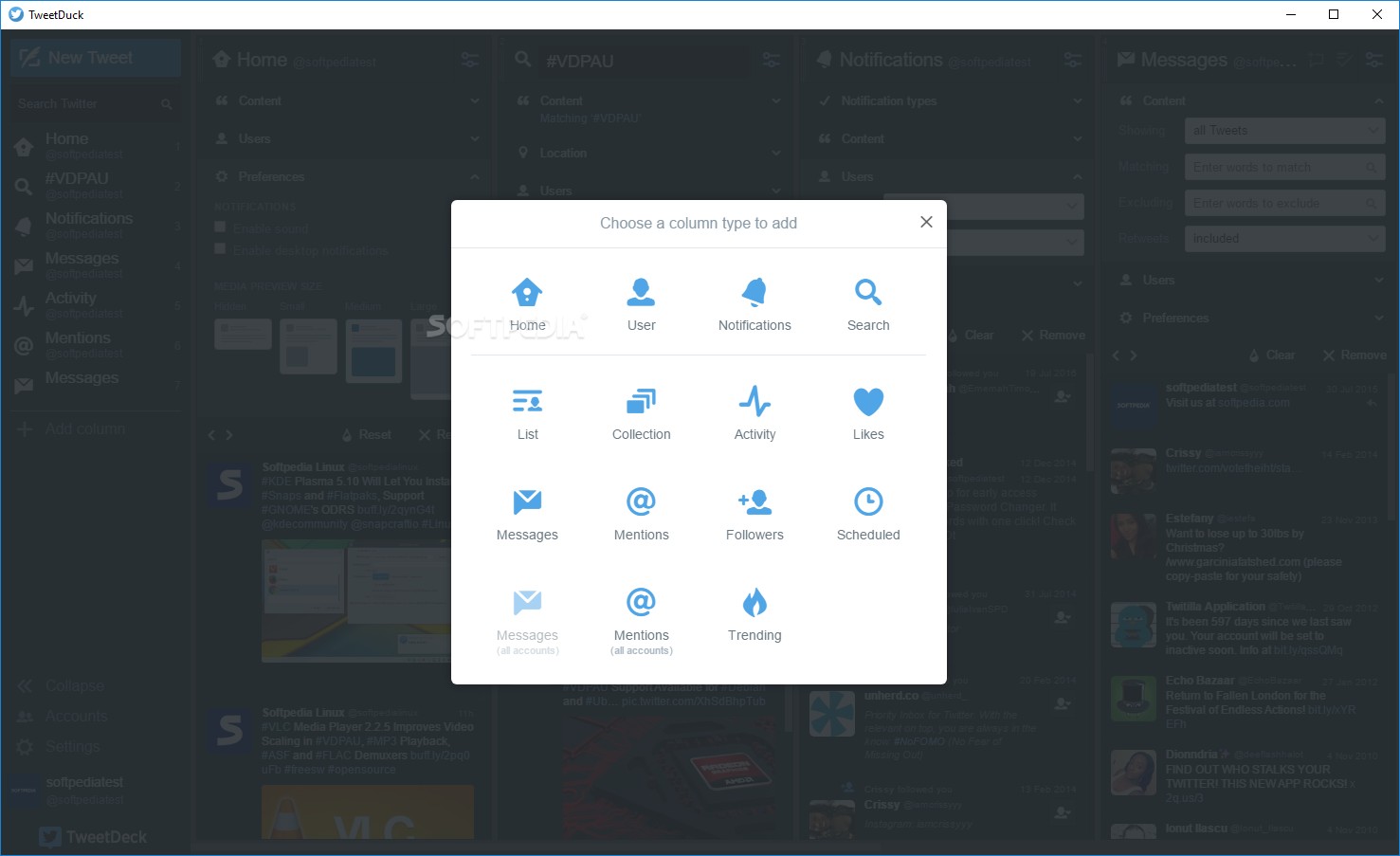
Task: Enable desktop notifications checkbox
Action: click(x=220, y=249)
